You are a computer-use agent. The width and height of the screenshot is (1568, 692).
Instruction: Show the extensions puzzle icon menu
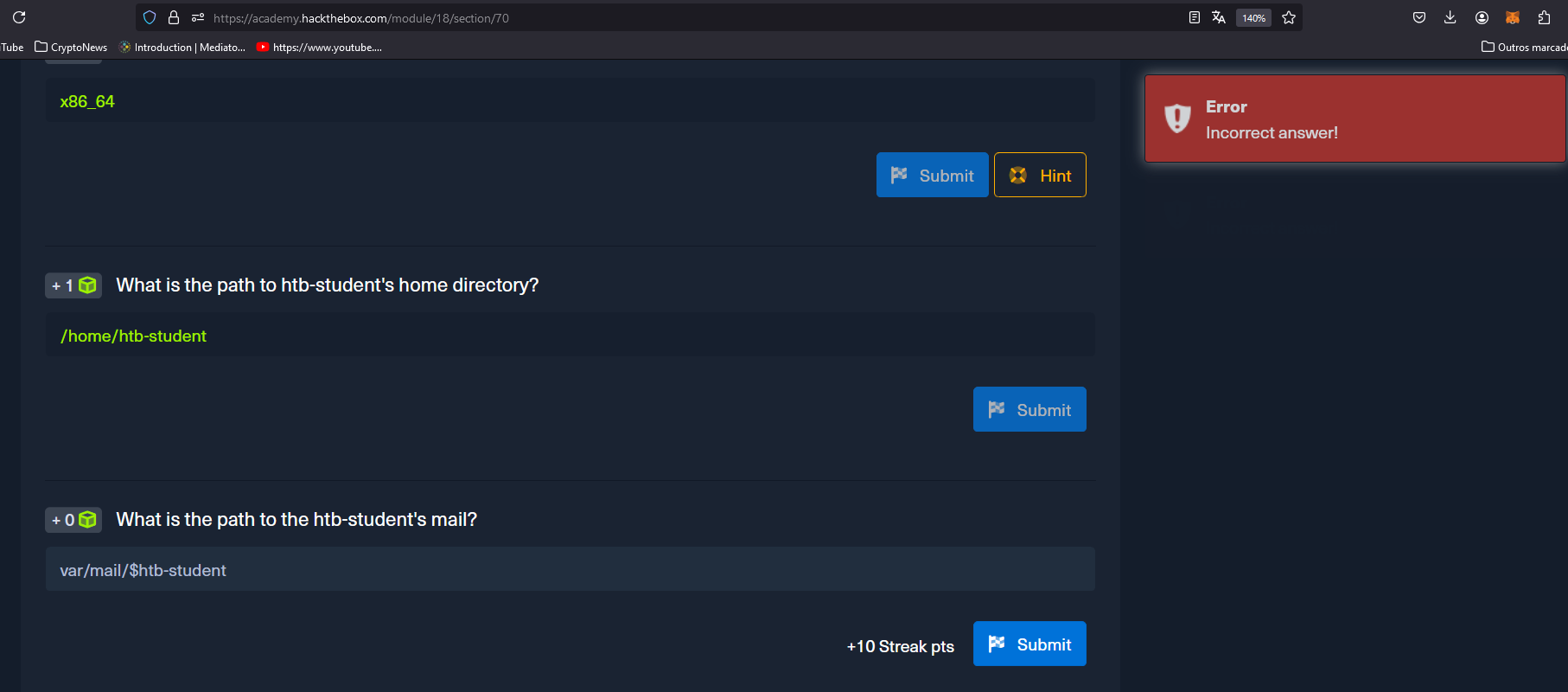click(1544, 17)
